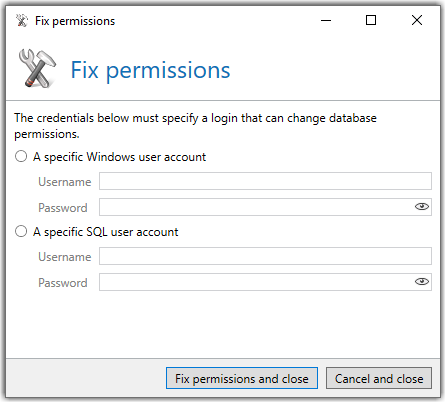Show the SQL account password using the eye icon
Viewport: 446px width, 403px height.
(x=421, y=282)
